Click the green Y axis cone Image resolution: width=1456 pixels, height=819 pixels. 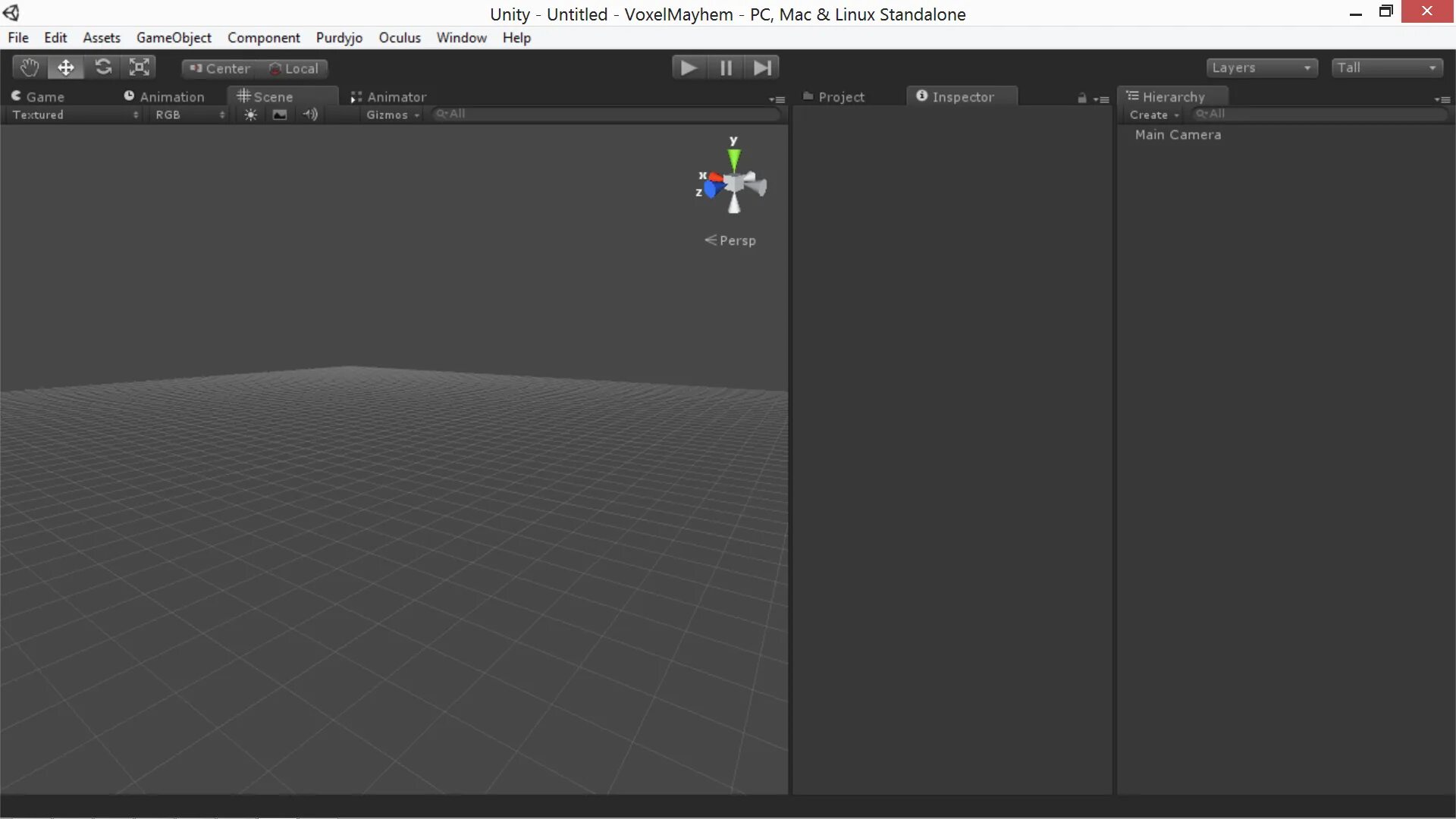coord(733,159)
